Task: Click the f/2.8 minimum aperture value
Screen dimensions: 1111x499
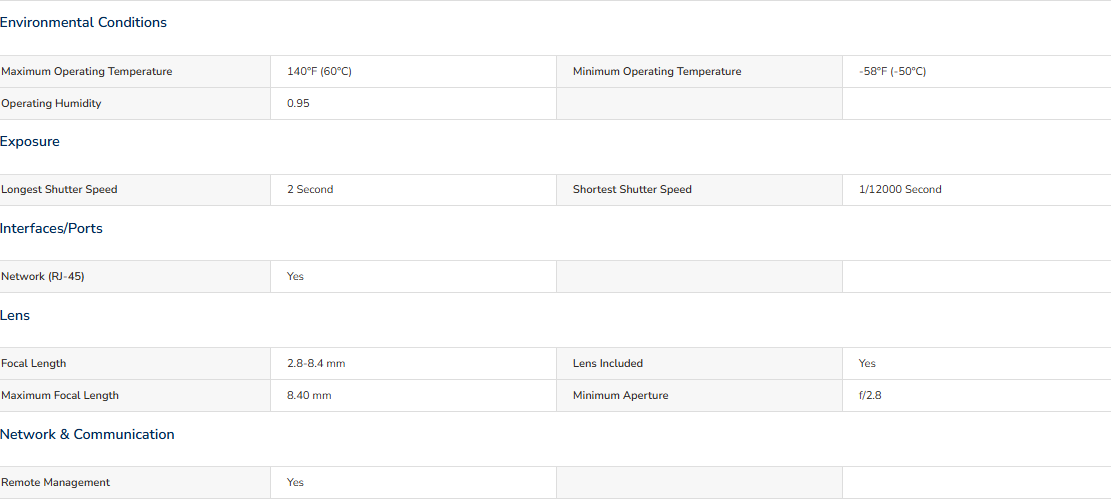Action: (x=870, y=396)
